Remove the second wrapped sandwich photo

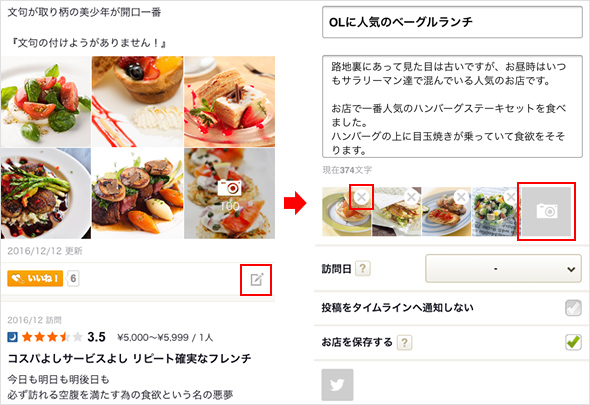point(411,196)
